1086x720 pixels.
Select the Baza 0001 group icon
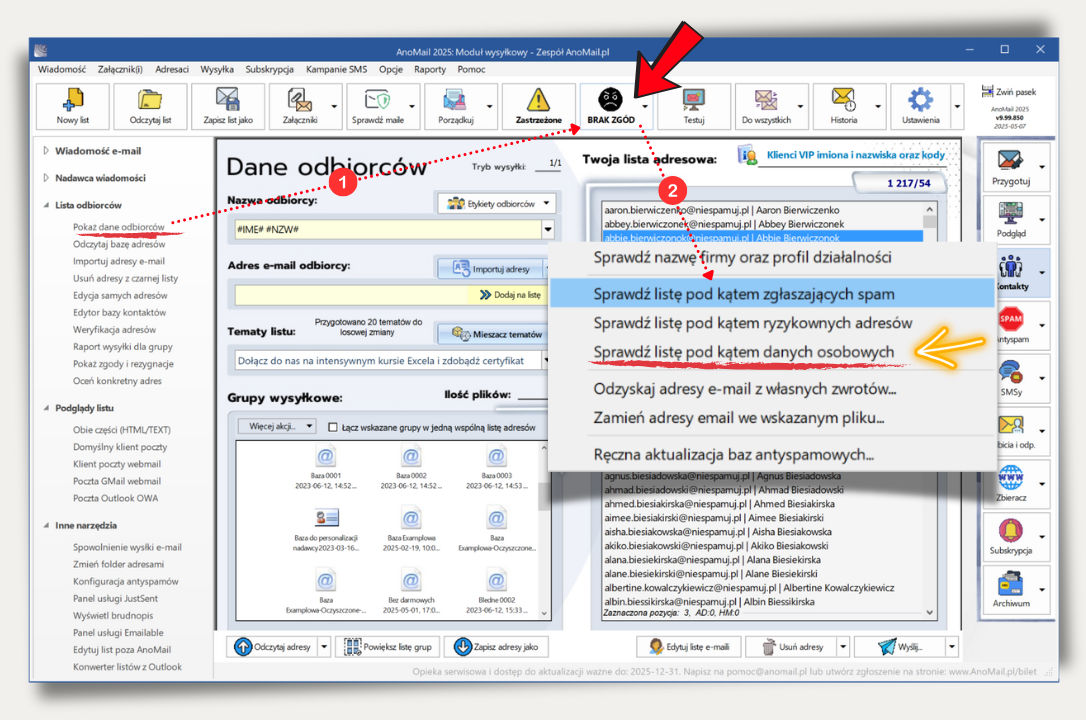click(x=326, y=457)
